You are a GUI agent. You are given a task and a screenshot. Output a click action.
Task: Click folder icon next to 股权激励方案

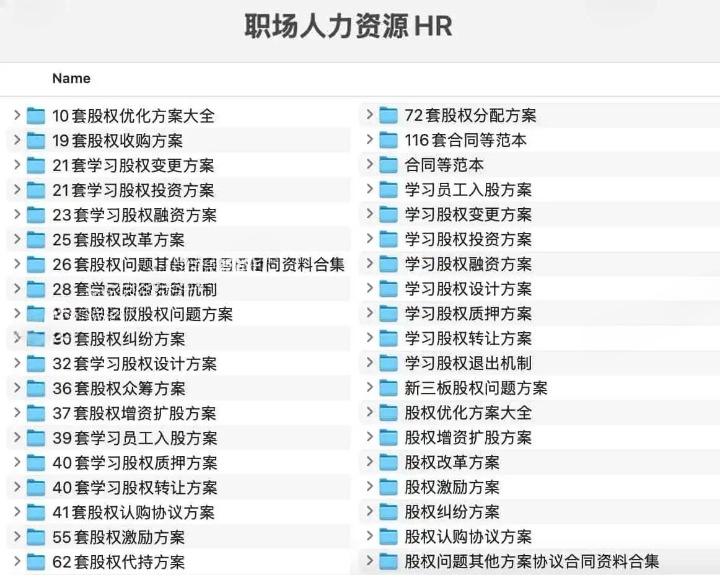tap(388, 488)
